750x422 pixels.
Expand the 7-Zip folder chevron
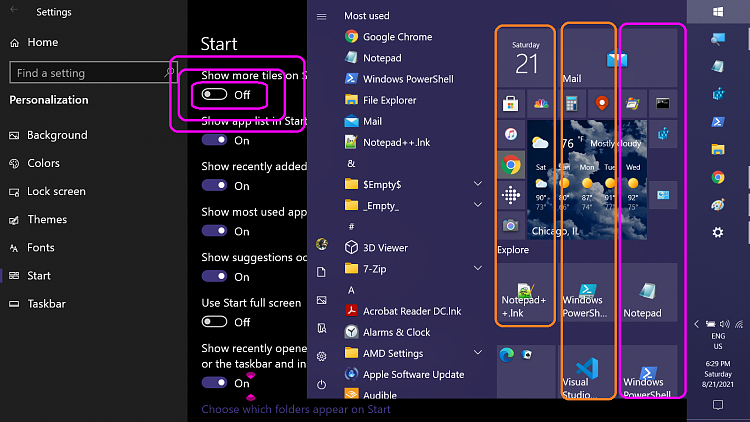click(477, 268)
